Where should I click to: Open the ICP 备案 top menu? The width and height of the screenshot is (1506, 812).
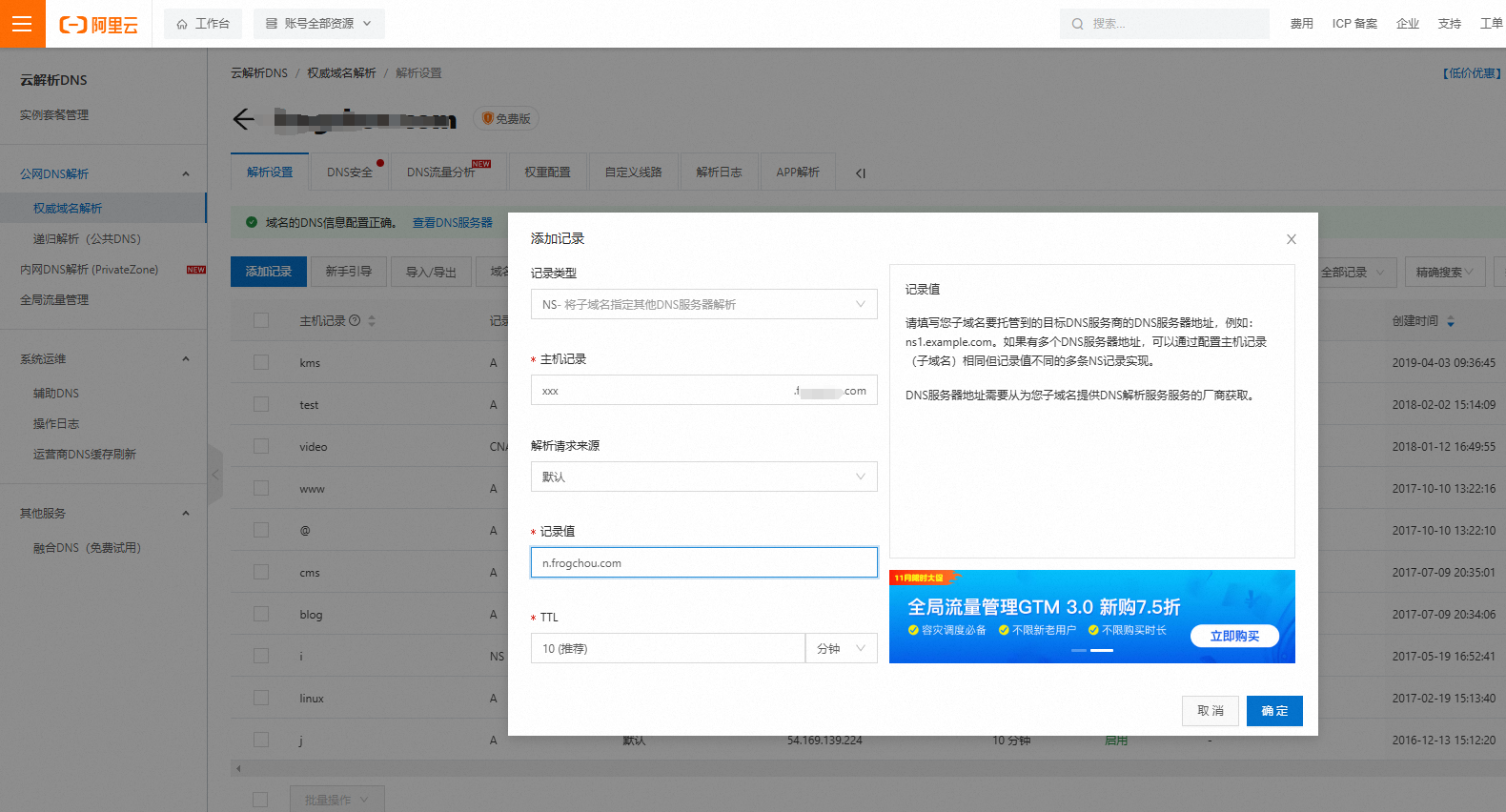[1354, 24]
